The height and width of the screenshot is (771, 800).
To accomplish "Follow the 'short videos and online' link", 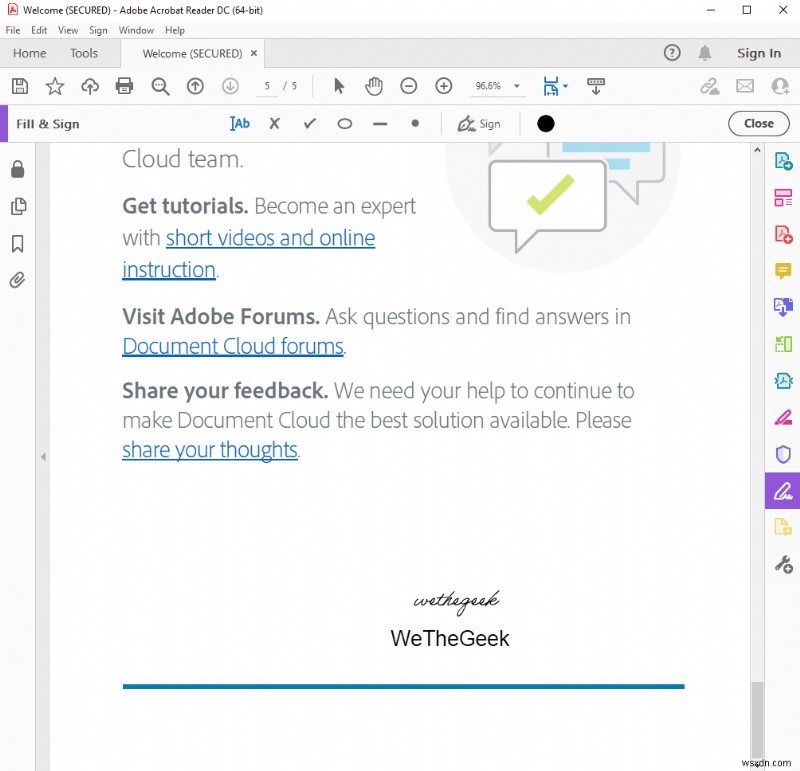I will (x=270, y=238).
